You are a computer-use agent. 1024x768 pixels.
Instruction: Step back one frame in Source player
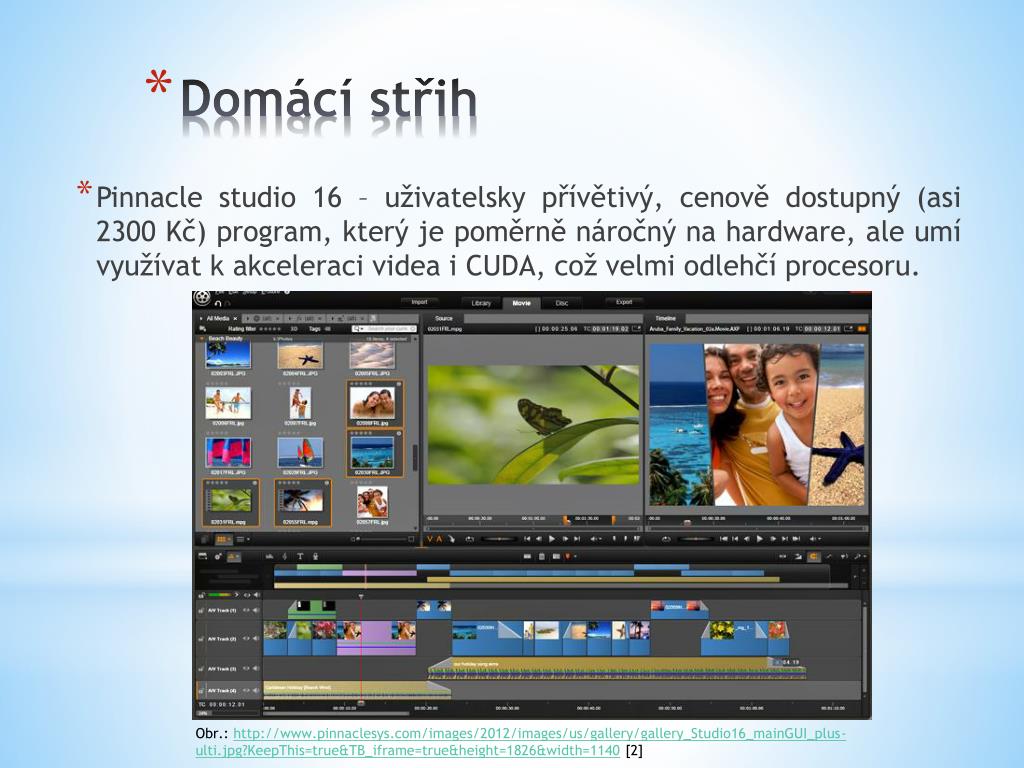point(539,539)
